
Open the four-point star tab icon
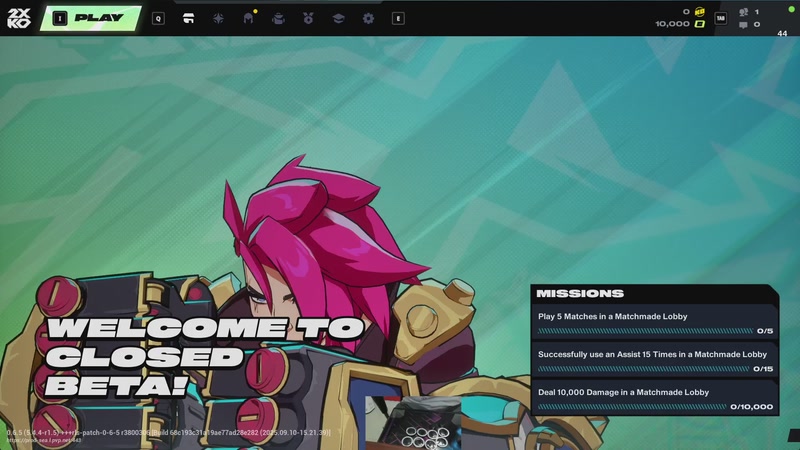(218, 18)
